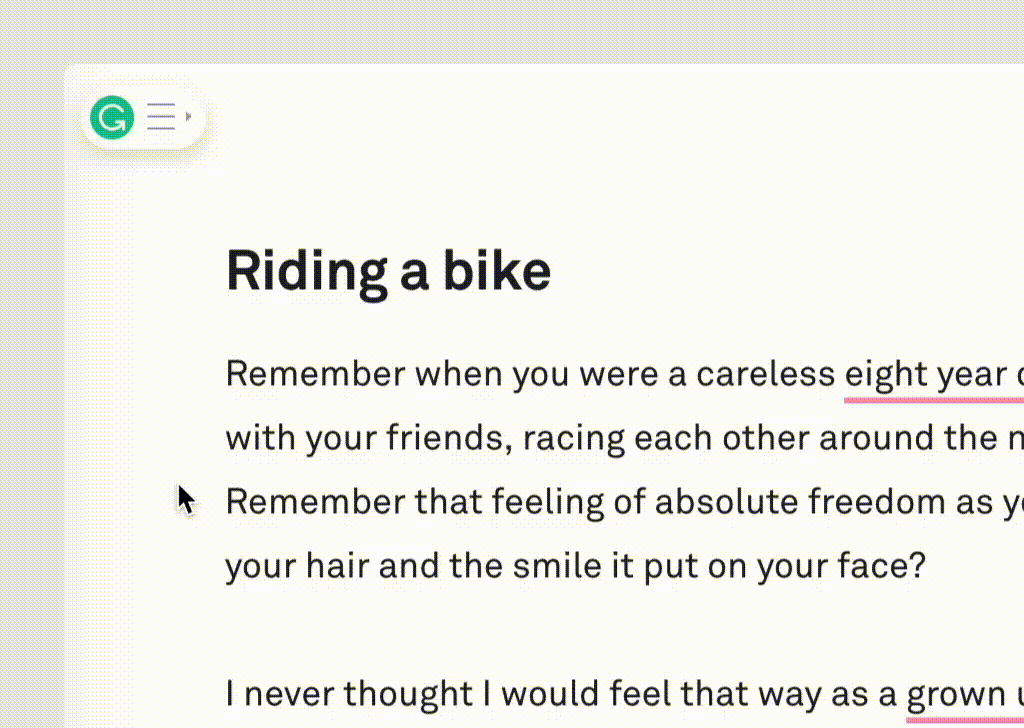Expand the small arrow beside menu lines
The image size is (1024, 728).
pyautogui.click(x=188, y=117)
